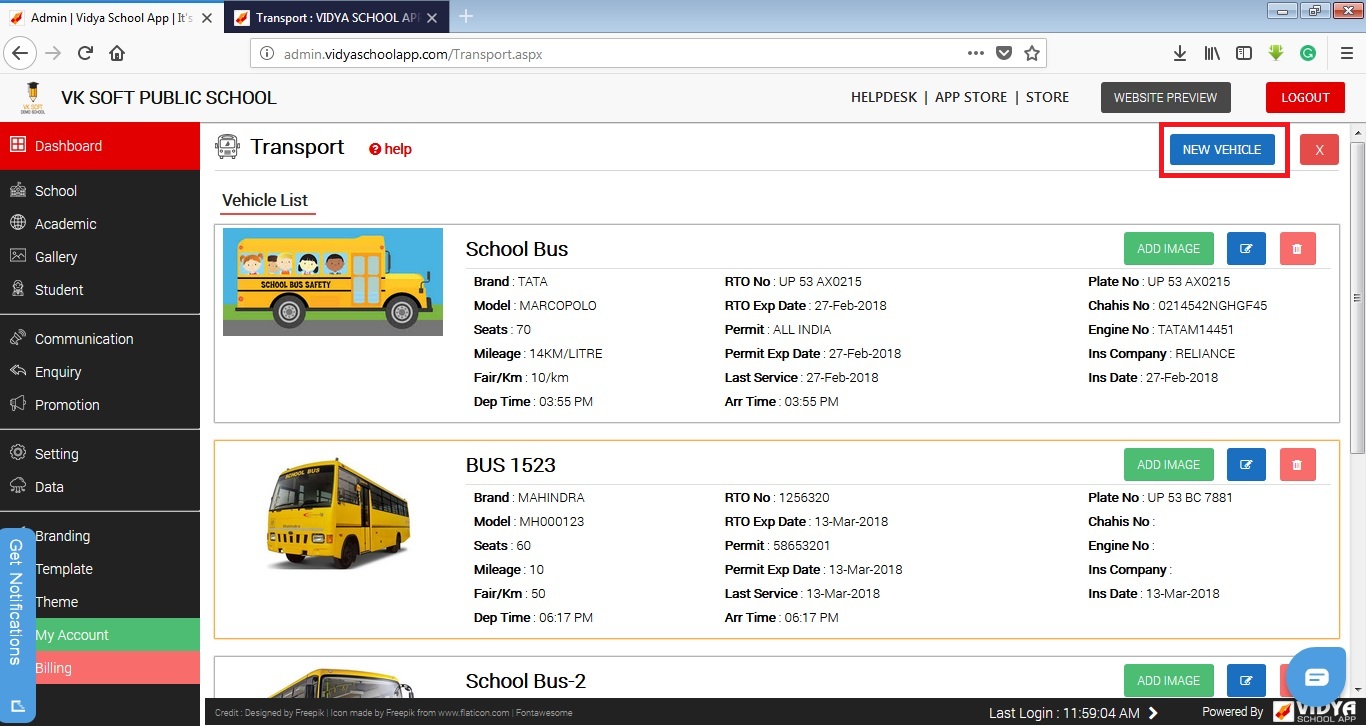Add image to BUS 1523
This screenshot has height=726, width=1366.
(x=1168, y=465)
